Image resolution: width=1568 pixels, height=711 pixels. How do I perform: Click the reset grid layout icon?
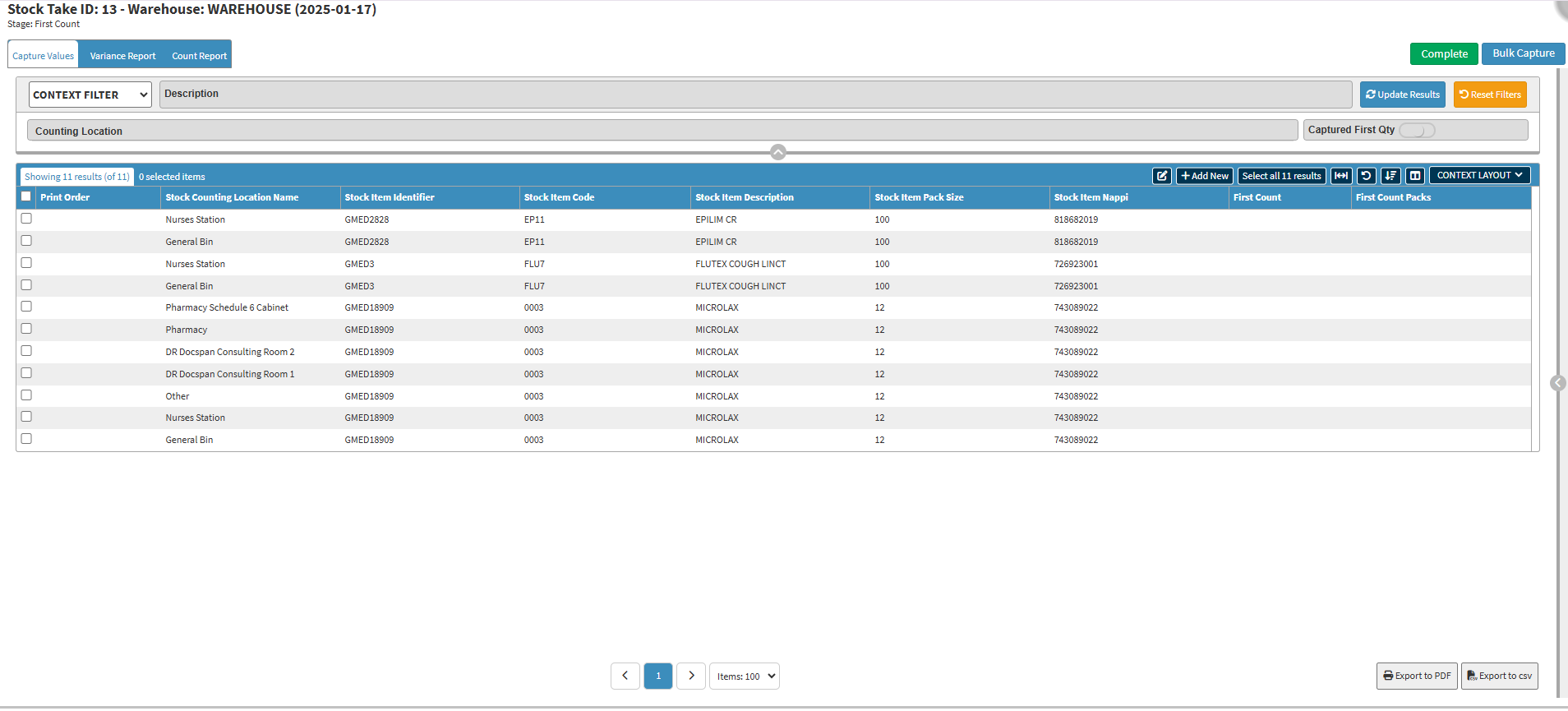point(1366,176)
